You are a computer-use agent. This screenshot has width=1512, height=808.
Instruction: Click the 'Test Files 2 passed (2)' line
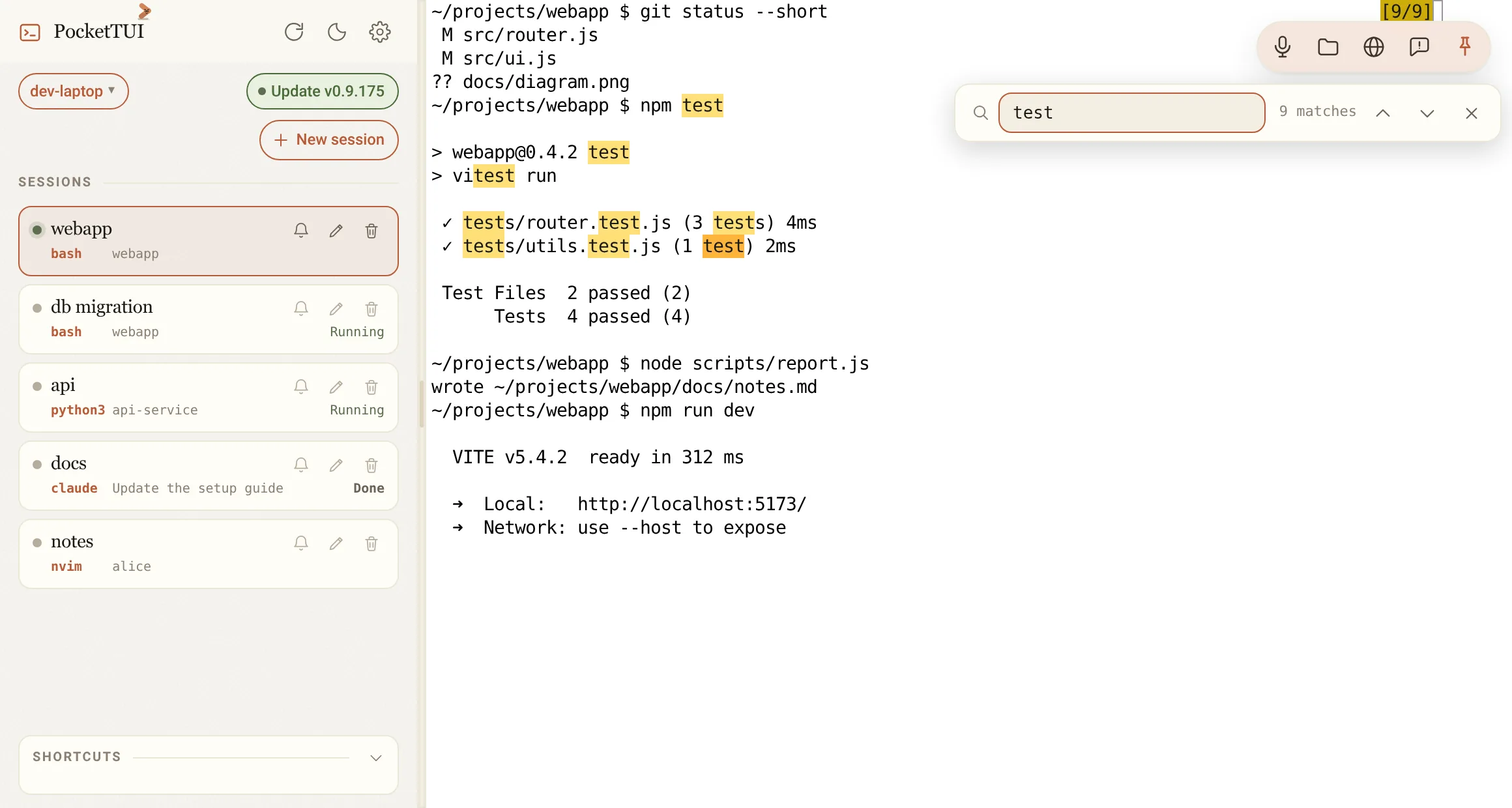click(566, 293)
